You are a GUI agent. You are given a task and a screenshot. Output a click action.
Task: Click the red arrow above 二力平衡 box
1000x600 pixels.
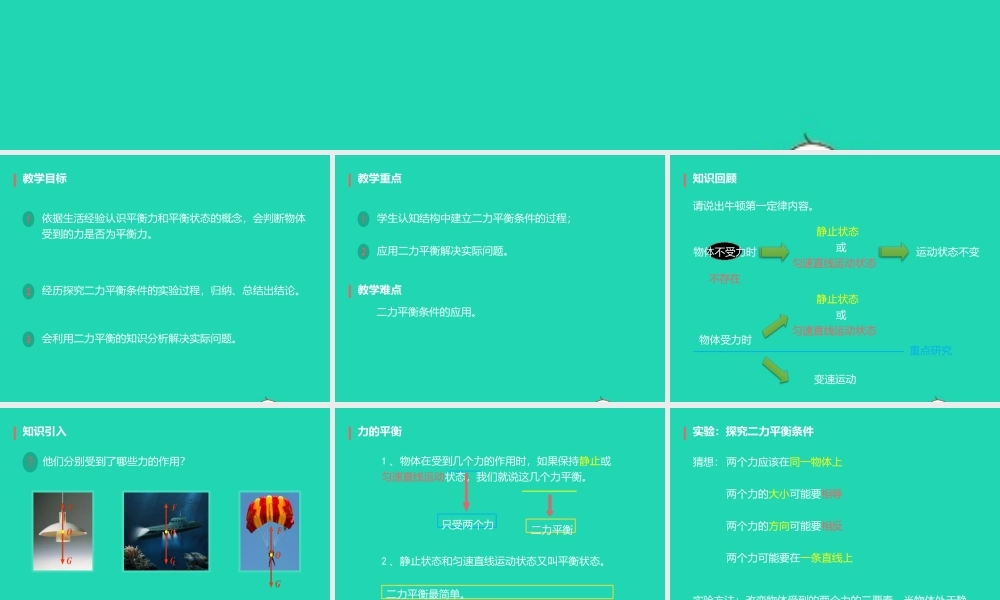549,505
